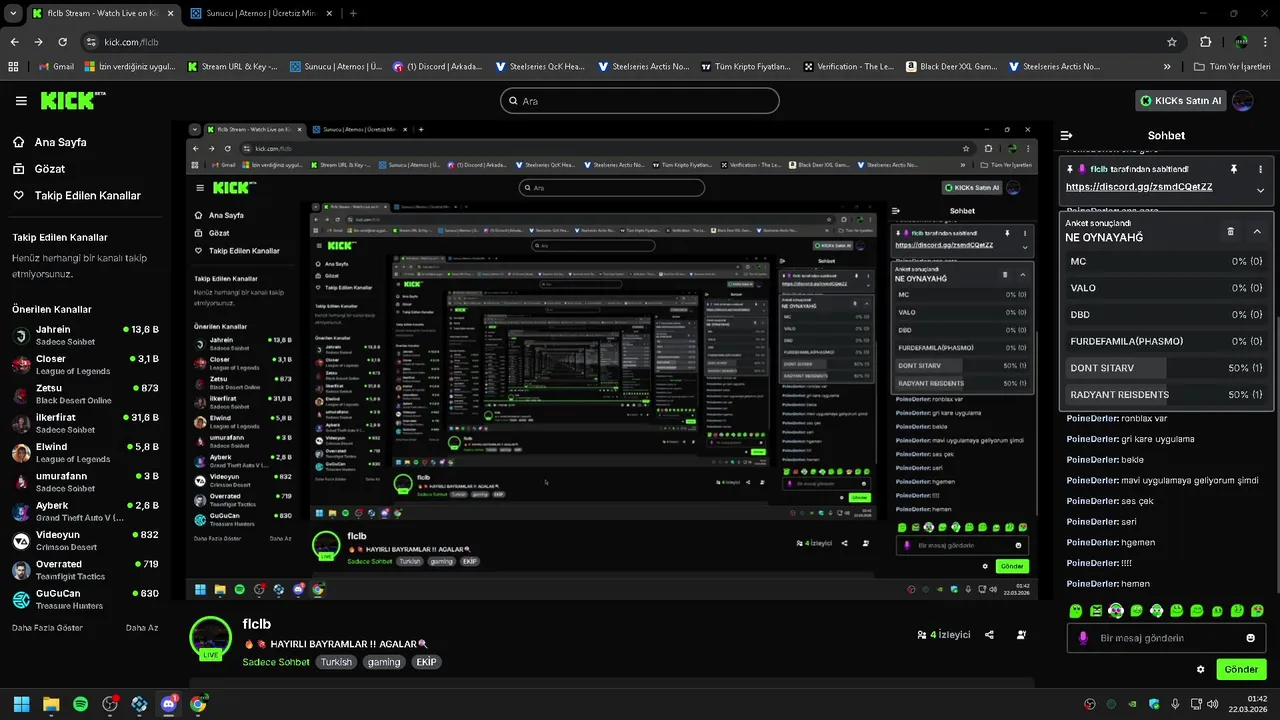Open Spotify from the Windows taskbar
This screenshot has width=1280, height=720.
point(80,704)
